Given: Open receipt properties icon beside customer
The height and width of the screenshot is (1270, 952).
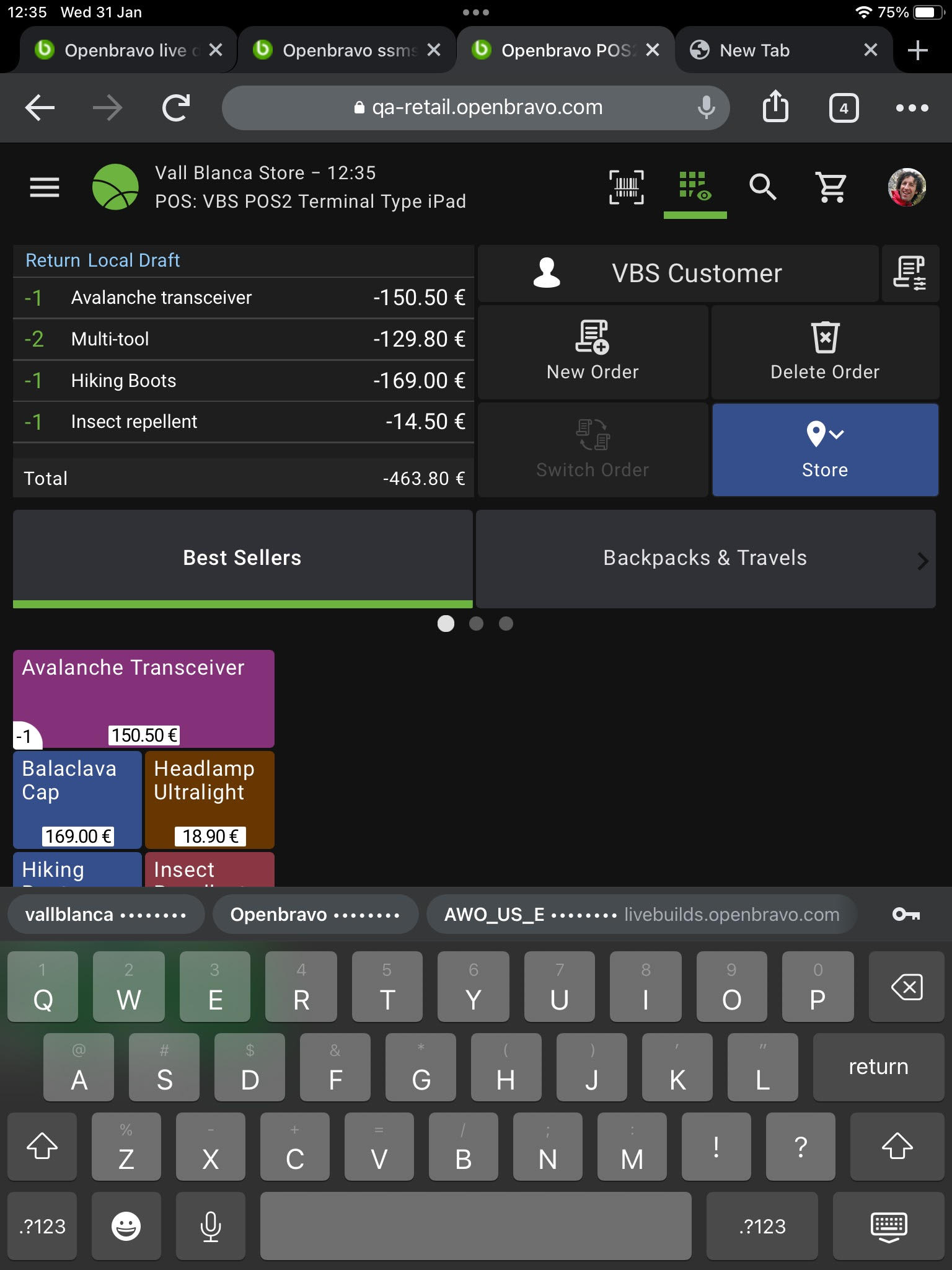Looking at the screenshot, I should coord(910,273).
